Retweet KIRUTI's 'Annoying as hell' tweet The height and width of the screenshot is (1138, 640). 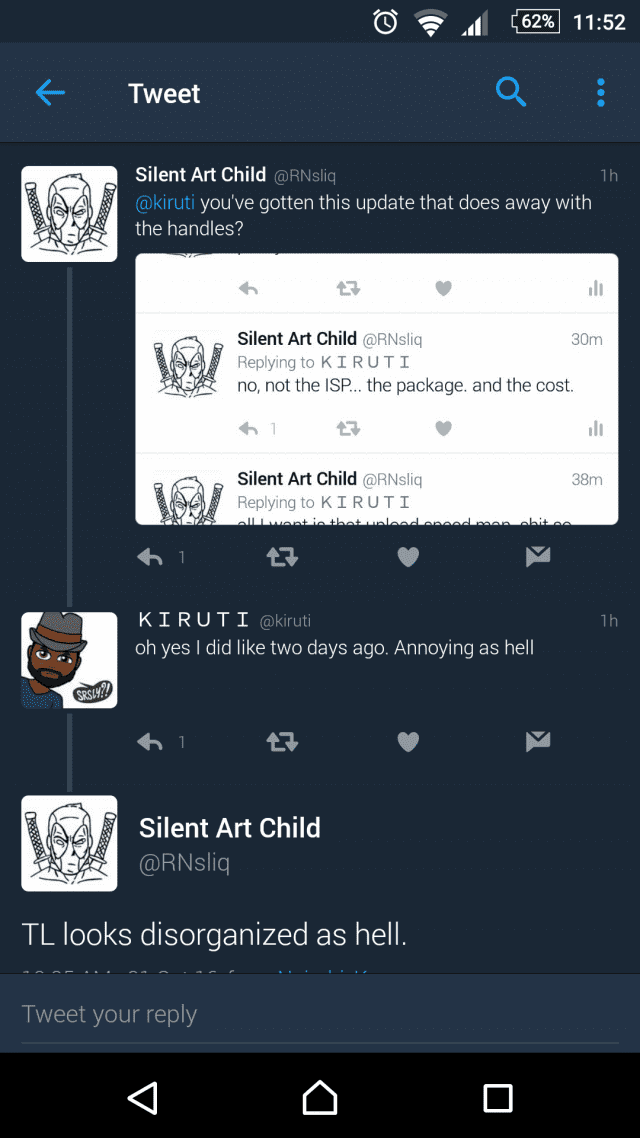[282, 742]
